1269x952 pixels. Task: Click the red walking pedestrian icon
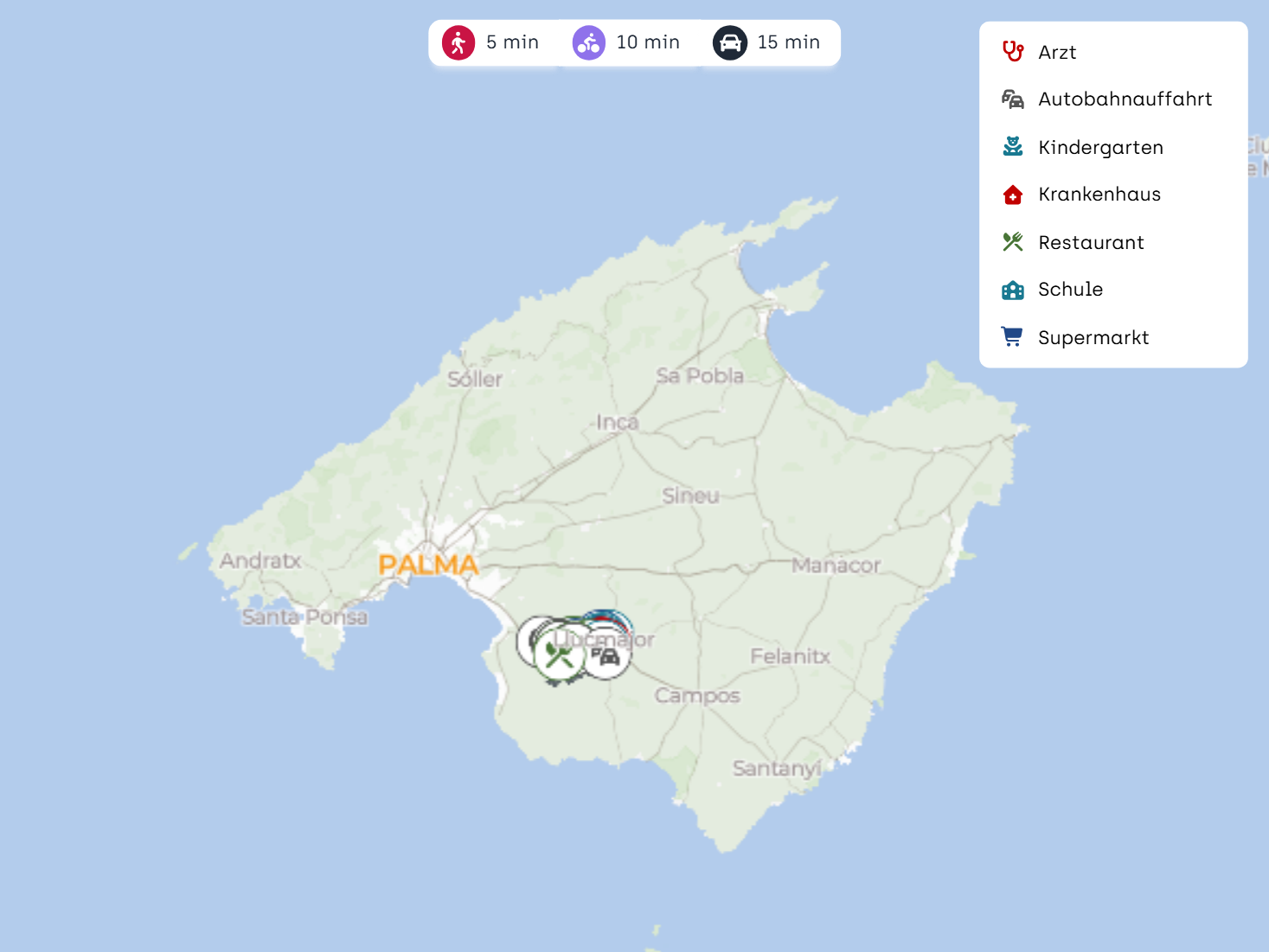coord(458,42)
